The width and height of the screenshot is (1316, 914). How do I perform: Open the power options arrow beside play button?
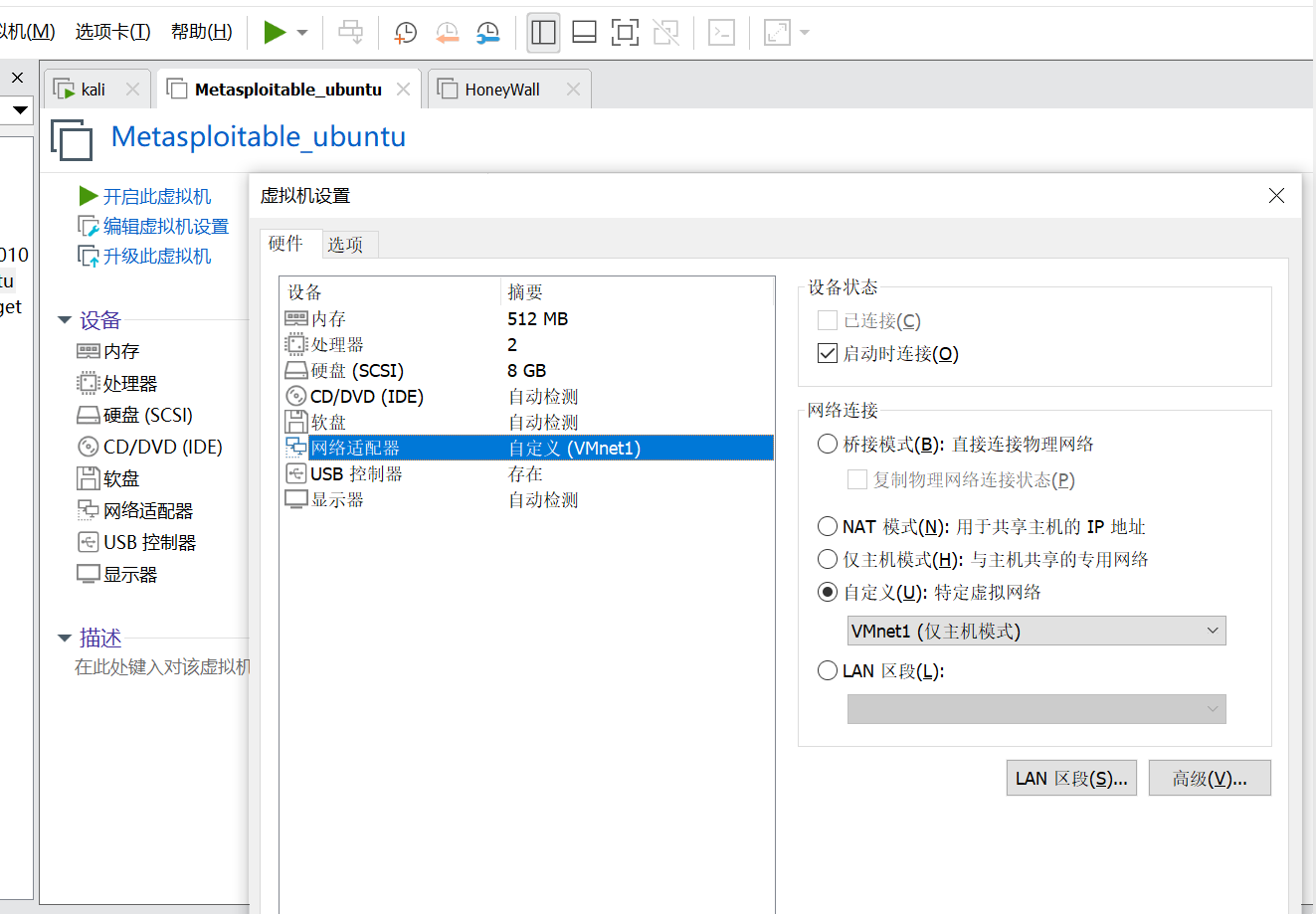302,33
